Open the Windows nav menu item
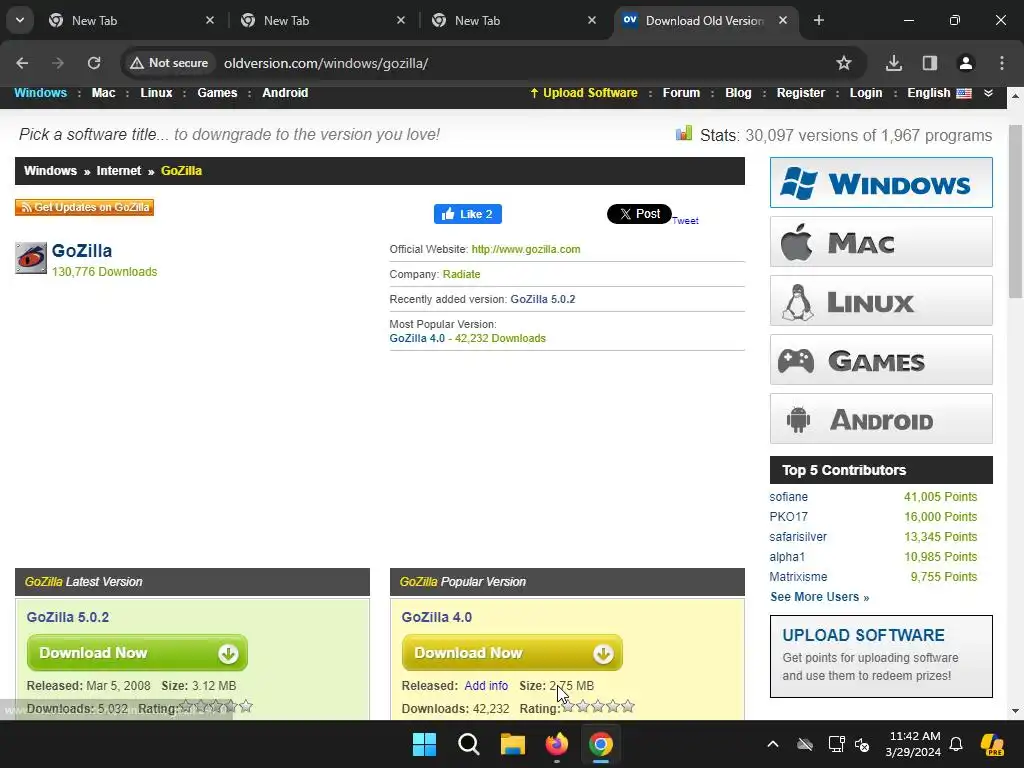Viewport: 1024px width, 768px height. (x=40, y=93)
